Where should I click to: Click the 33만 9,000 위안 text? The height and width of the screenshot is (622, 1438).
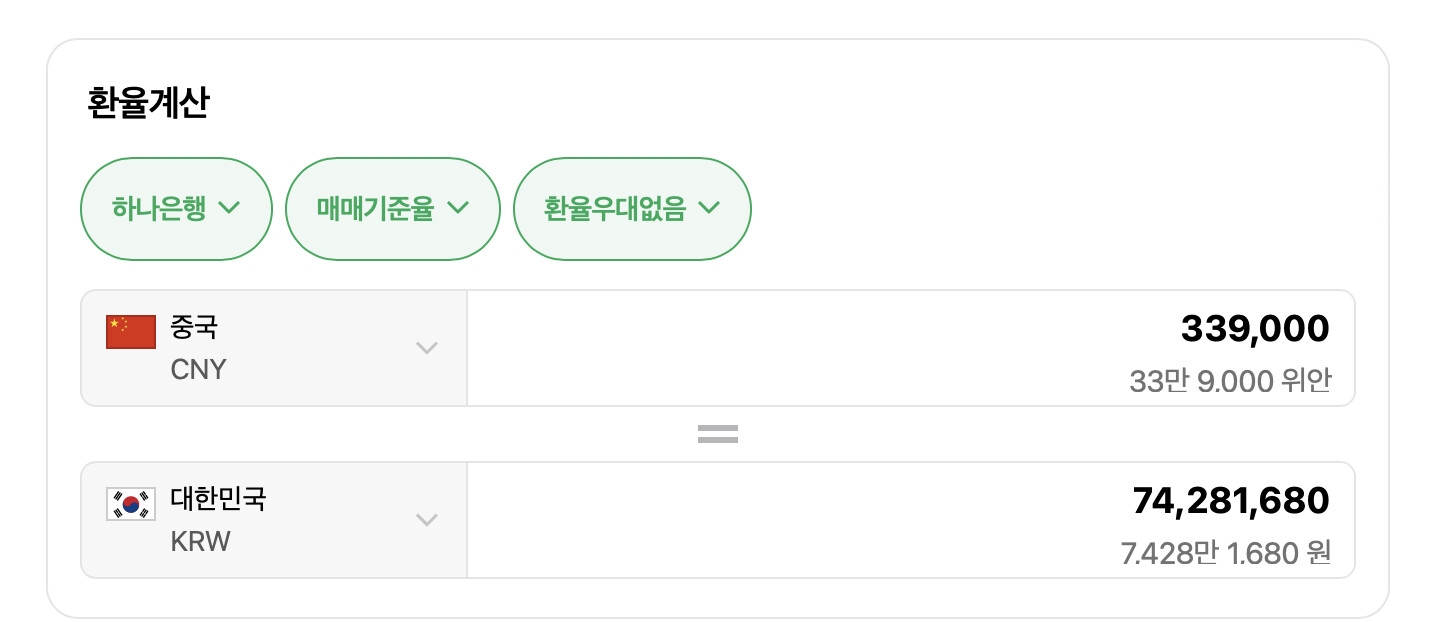click(1229, 381)
